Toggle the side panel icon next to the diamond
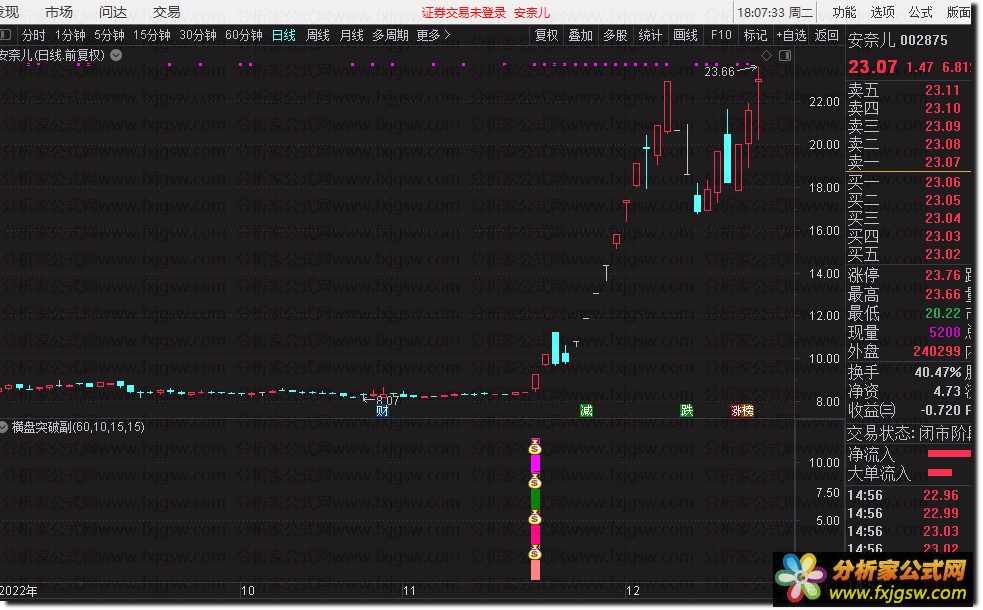 click(785, 56)
